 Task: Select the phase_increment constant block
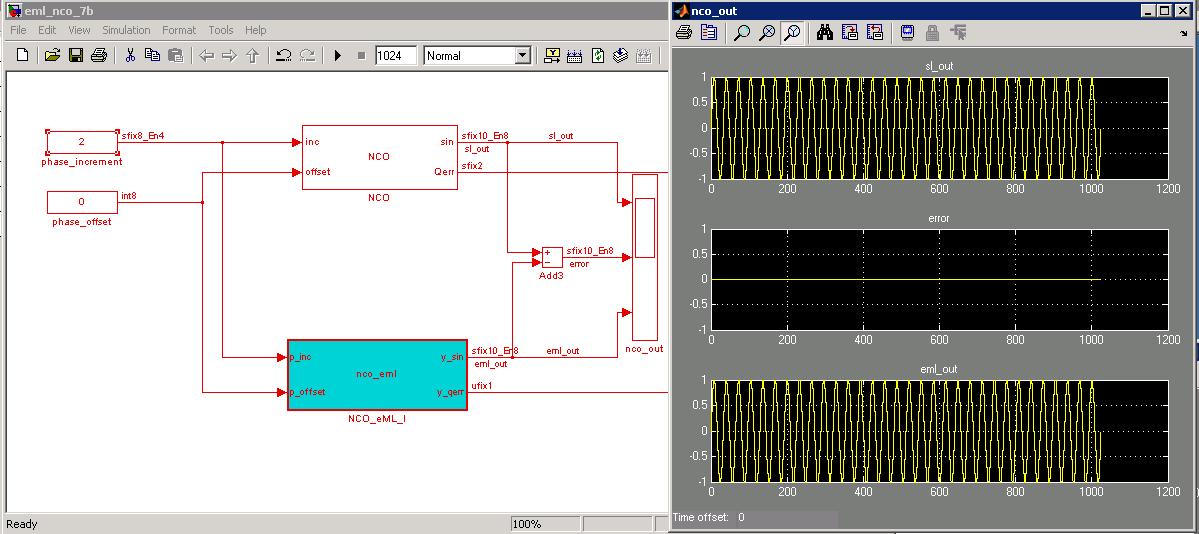tap(82, 142)
